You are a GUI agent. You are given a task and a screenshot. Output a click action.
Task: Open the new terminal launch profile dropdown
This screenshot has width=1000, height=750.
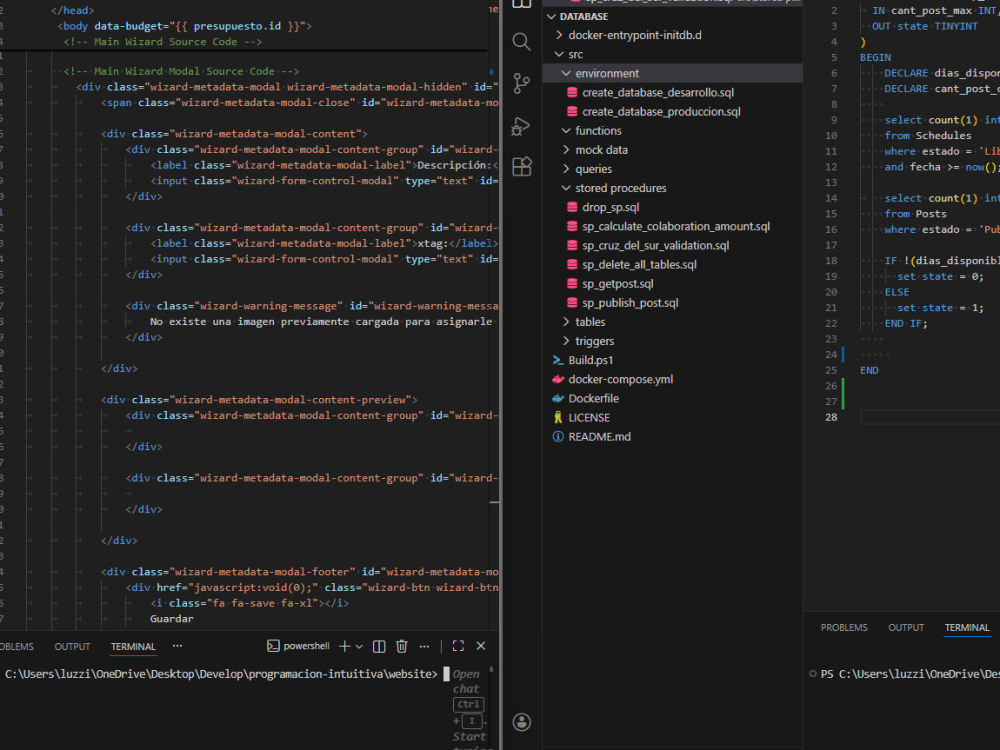click(x=359, y=647)
